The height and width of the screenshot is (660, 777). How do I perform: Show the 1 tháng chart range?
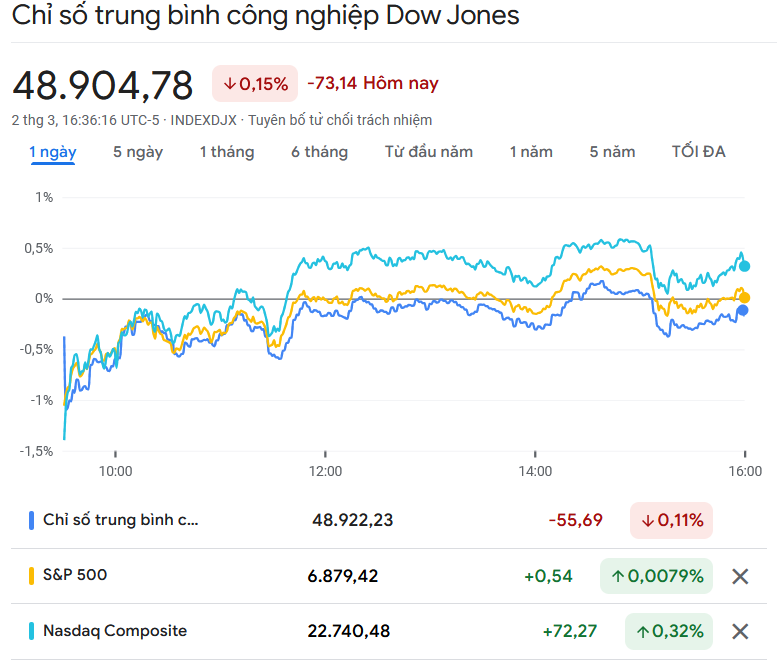point(227,152)
